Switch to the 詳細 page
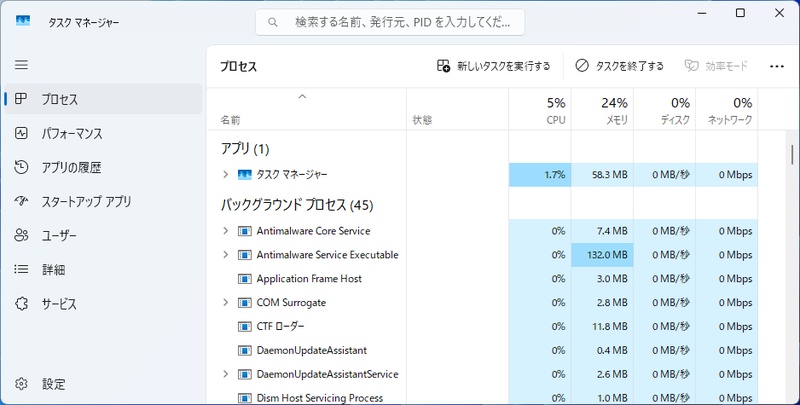 pos(103,269)
